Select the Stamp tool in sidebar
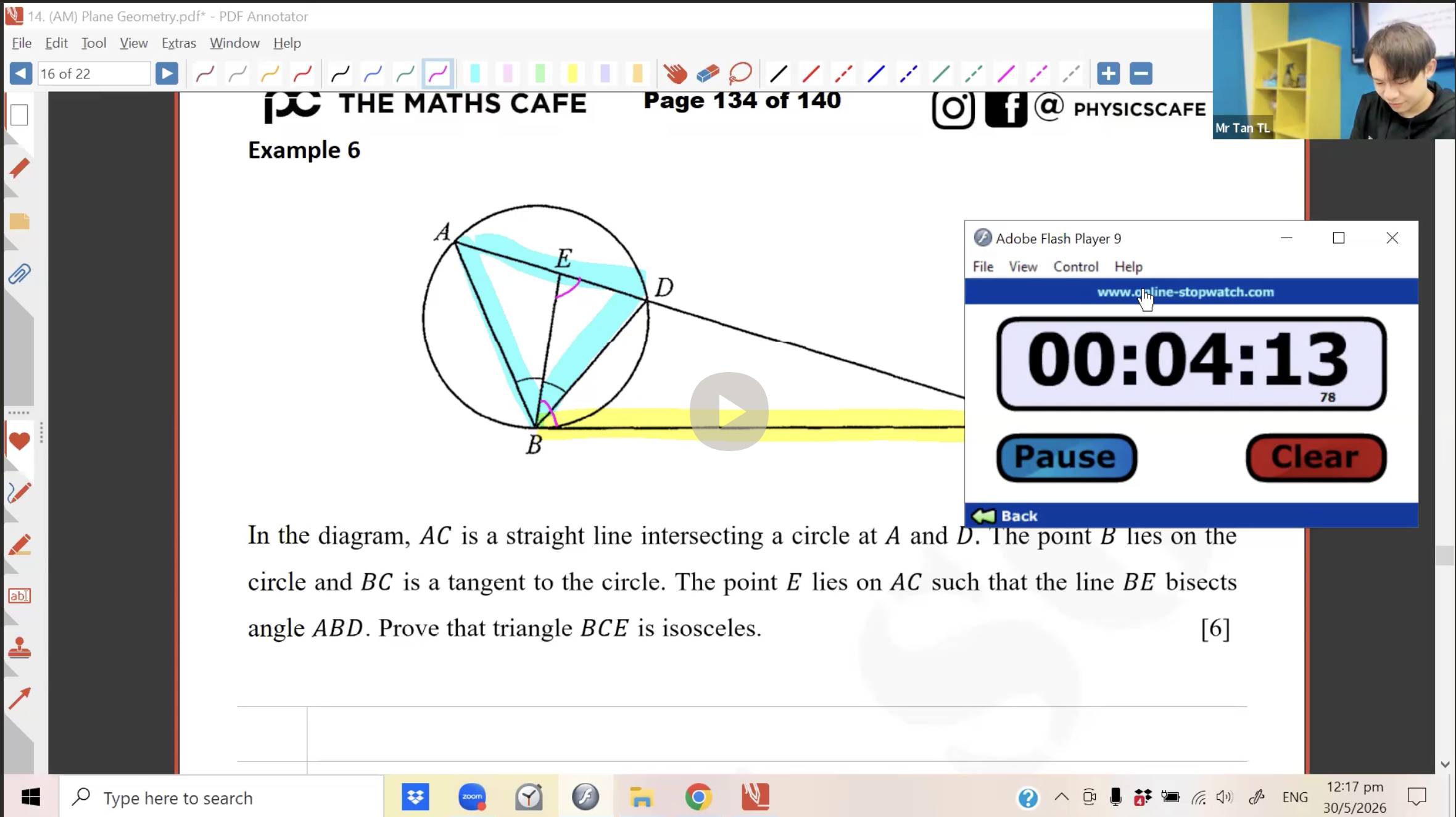Screen dimensions: 1456x817 (x=19, y=648)
